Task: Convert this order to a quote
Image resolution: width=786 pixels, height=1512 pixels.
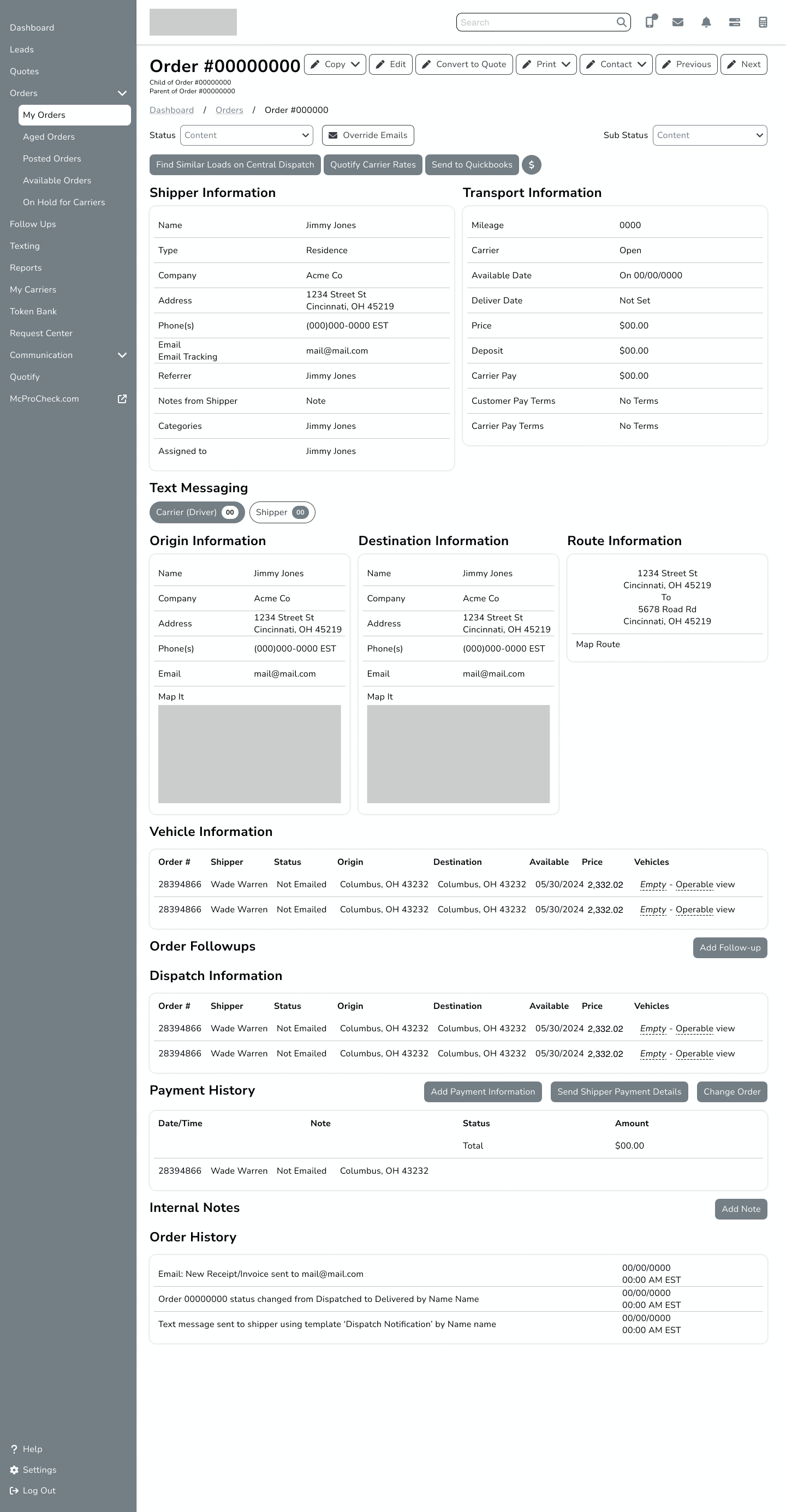Action: tap(465, 64)
